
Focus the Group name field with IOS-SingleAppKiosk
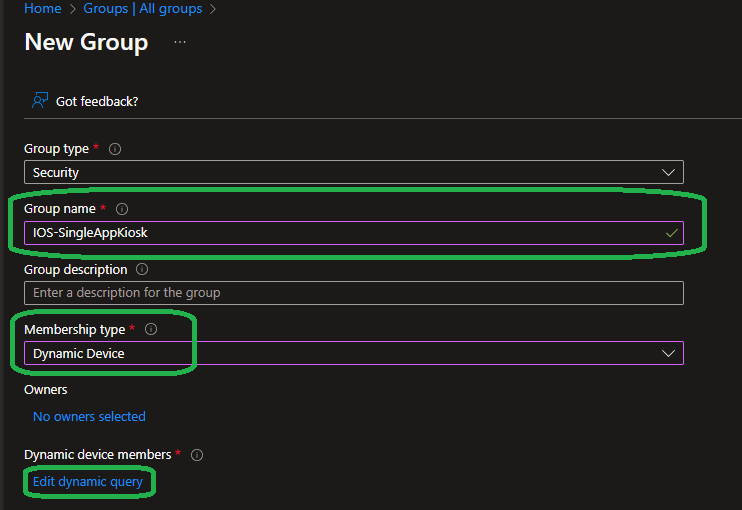340,233
